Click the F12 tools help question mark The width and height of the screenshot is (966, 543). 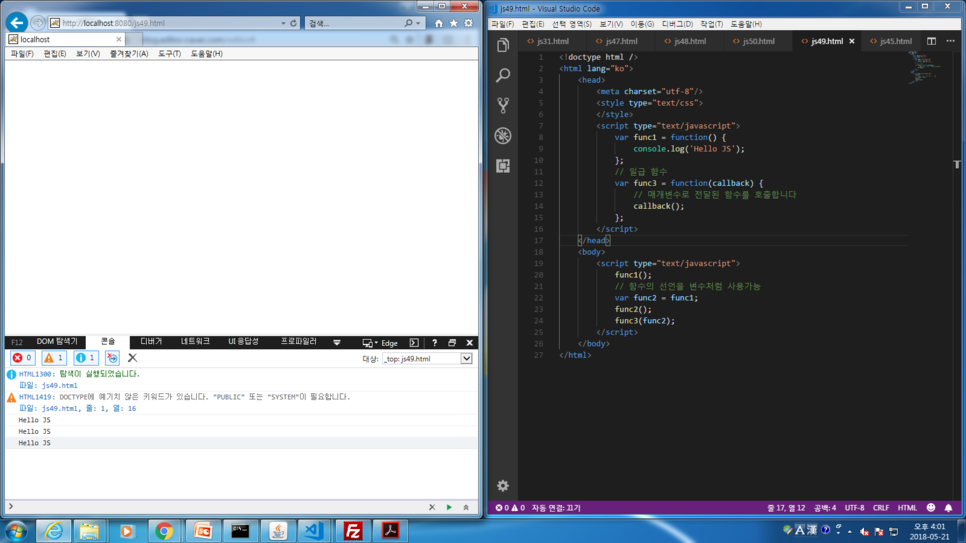[434, 343]
